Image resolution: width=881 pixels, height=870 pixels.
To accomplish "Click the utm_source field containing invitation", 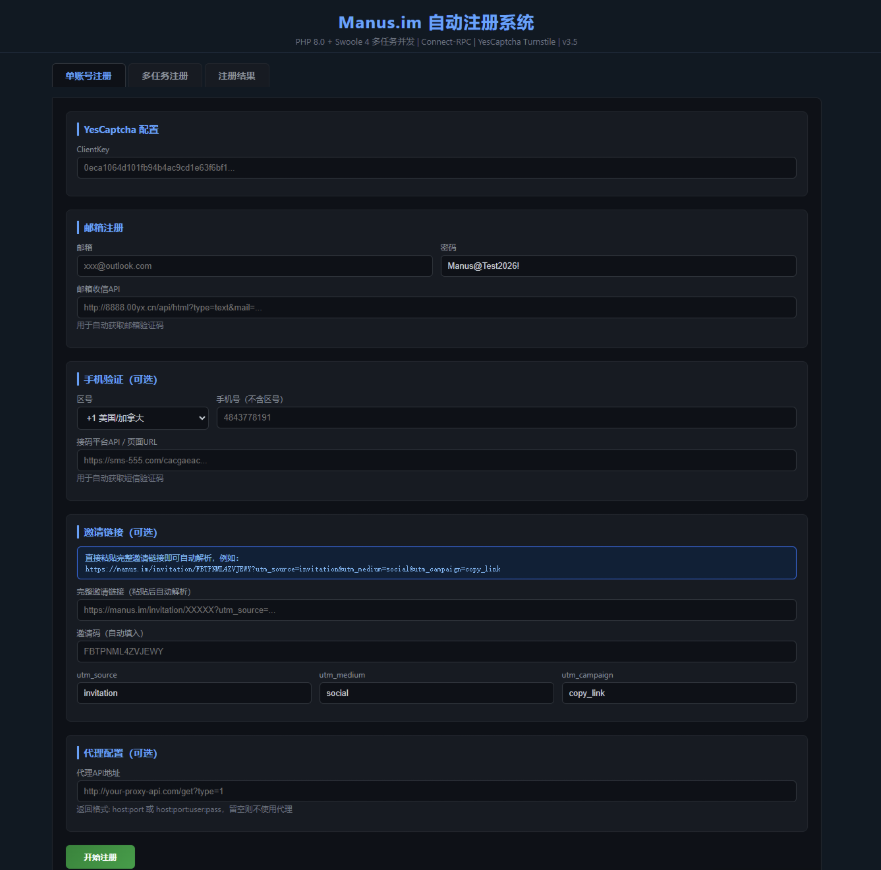I will click(x=194, y=693).
